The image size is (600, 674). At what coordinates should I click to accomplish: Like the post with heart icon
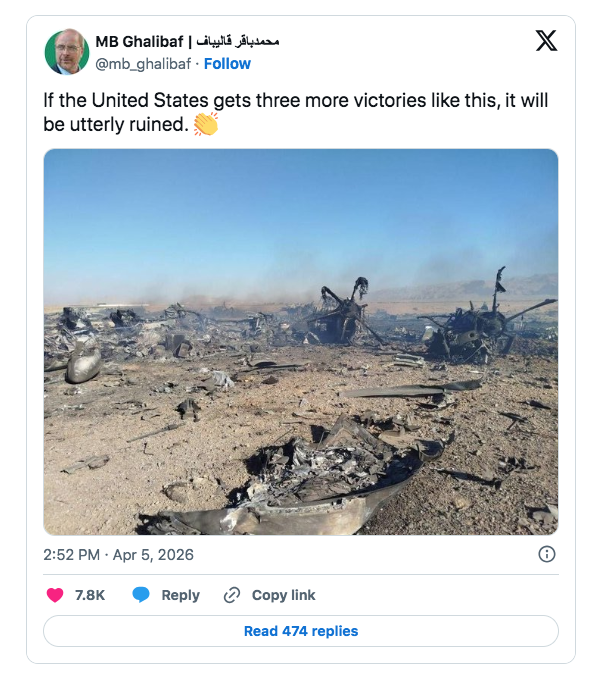(55, 595)
